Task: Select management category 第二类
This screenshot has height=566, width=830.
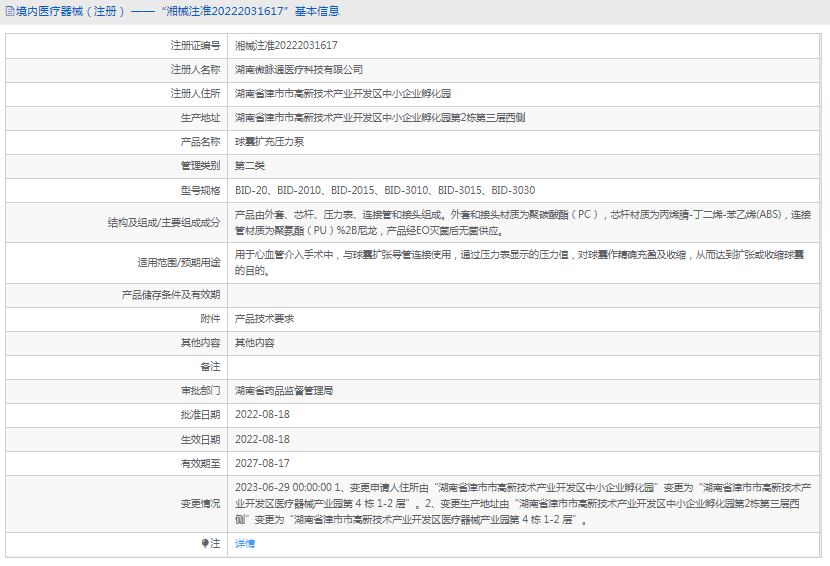Action: click(249, 166)
